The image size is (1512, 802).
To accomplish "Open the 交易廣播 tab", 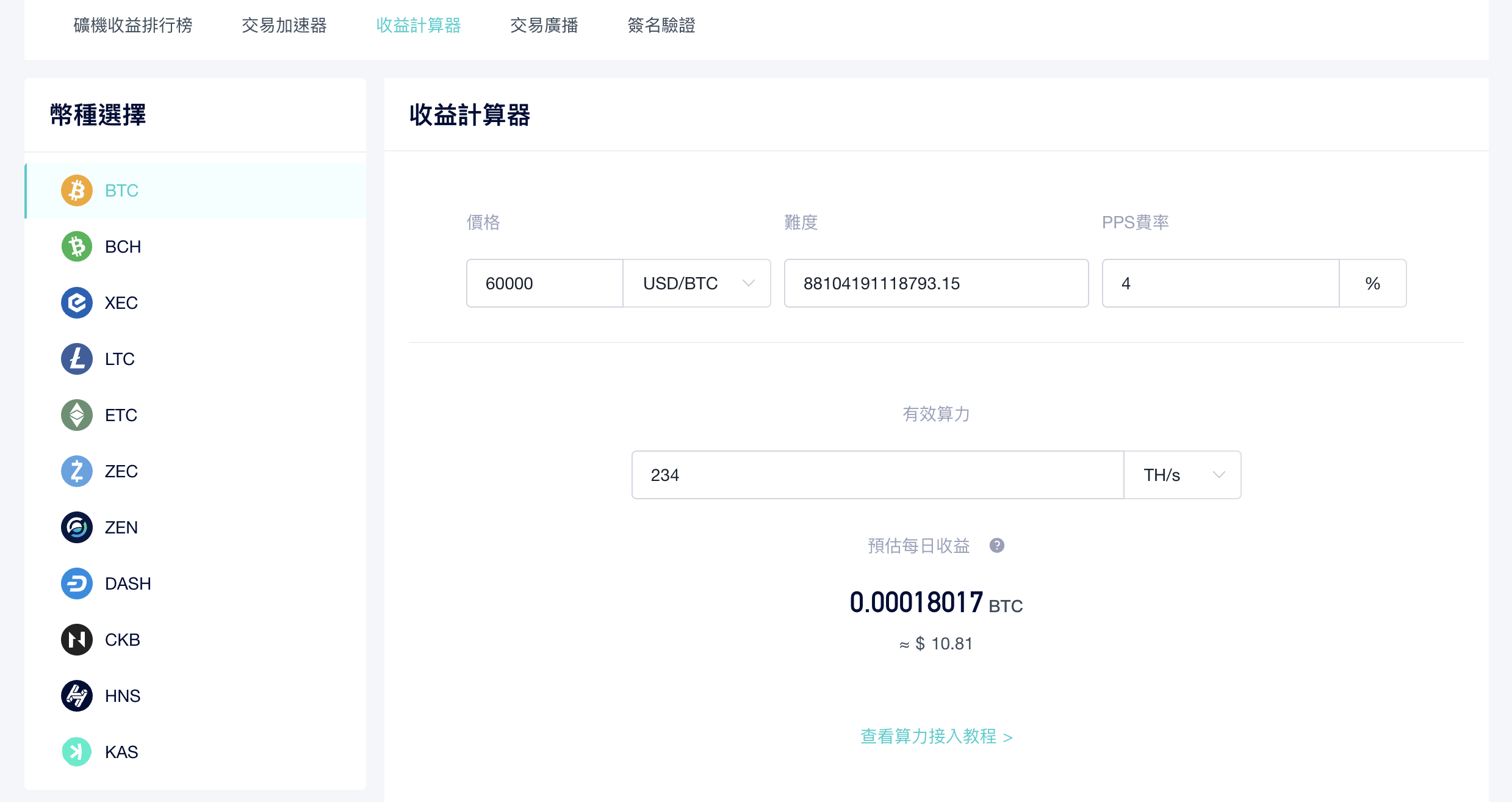I will [x=544, y=25].
